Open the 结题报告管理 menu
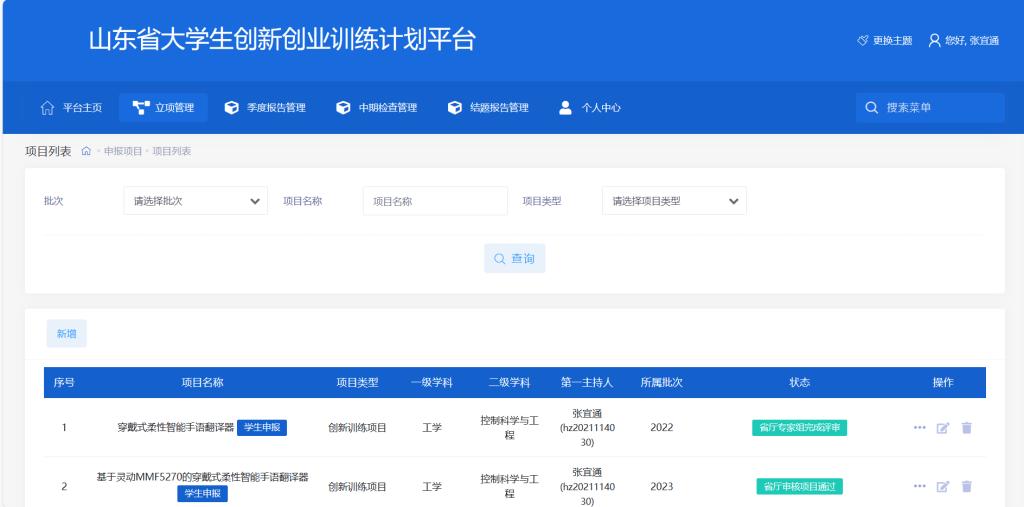The image size is (1024, 507). click(x=488, y=108)
